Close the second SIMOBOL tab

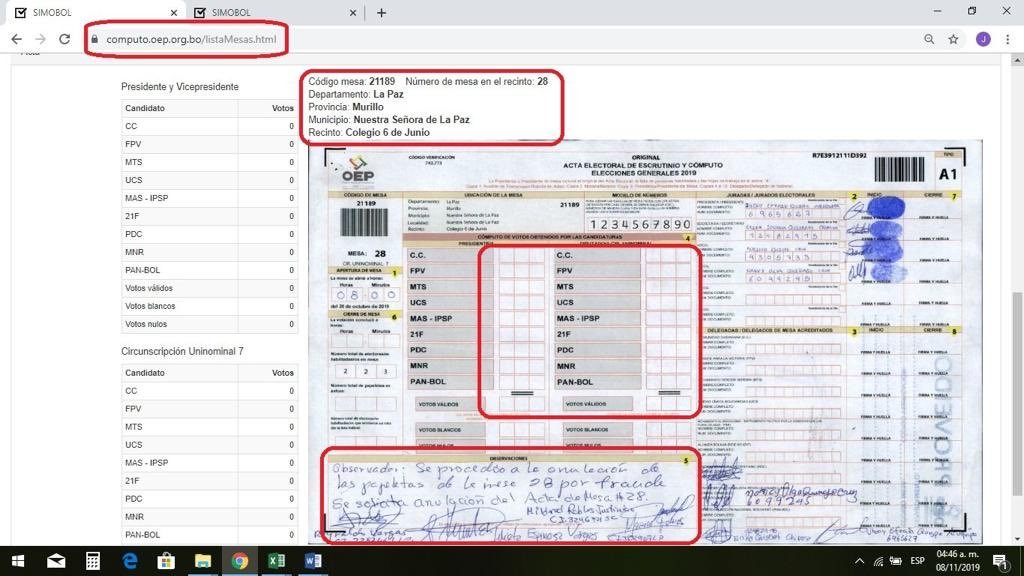coord(353,12)
